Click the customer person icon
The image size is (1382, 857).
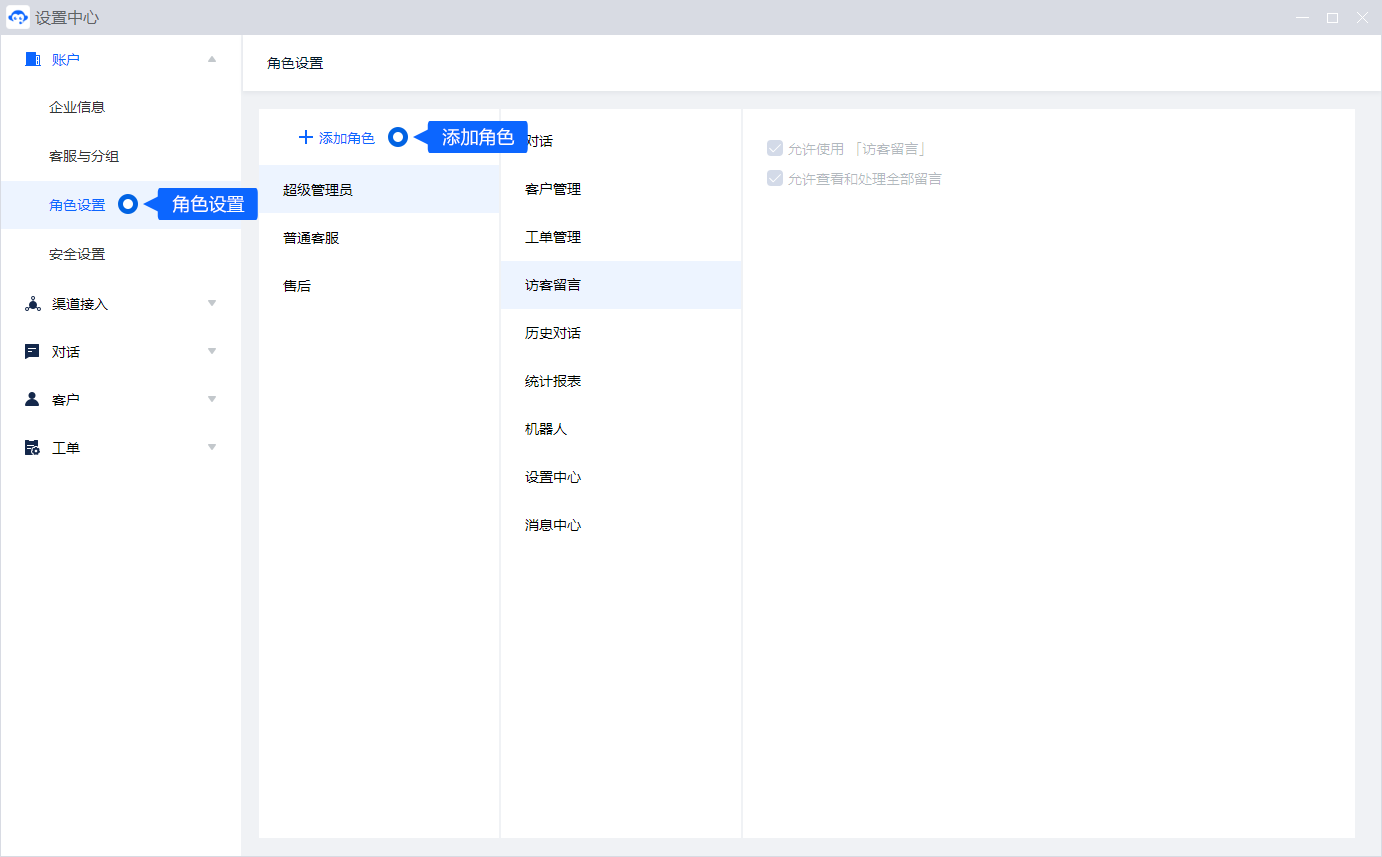32,400
